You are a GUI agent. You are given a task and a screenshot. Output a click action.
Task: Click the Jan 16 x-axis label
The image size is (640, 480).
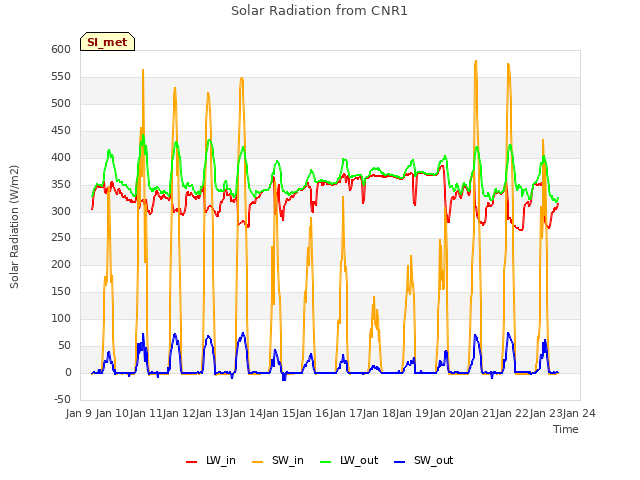click(x=312, y=413)
